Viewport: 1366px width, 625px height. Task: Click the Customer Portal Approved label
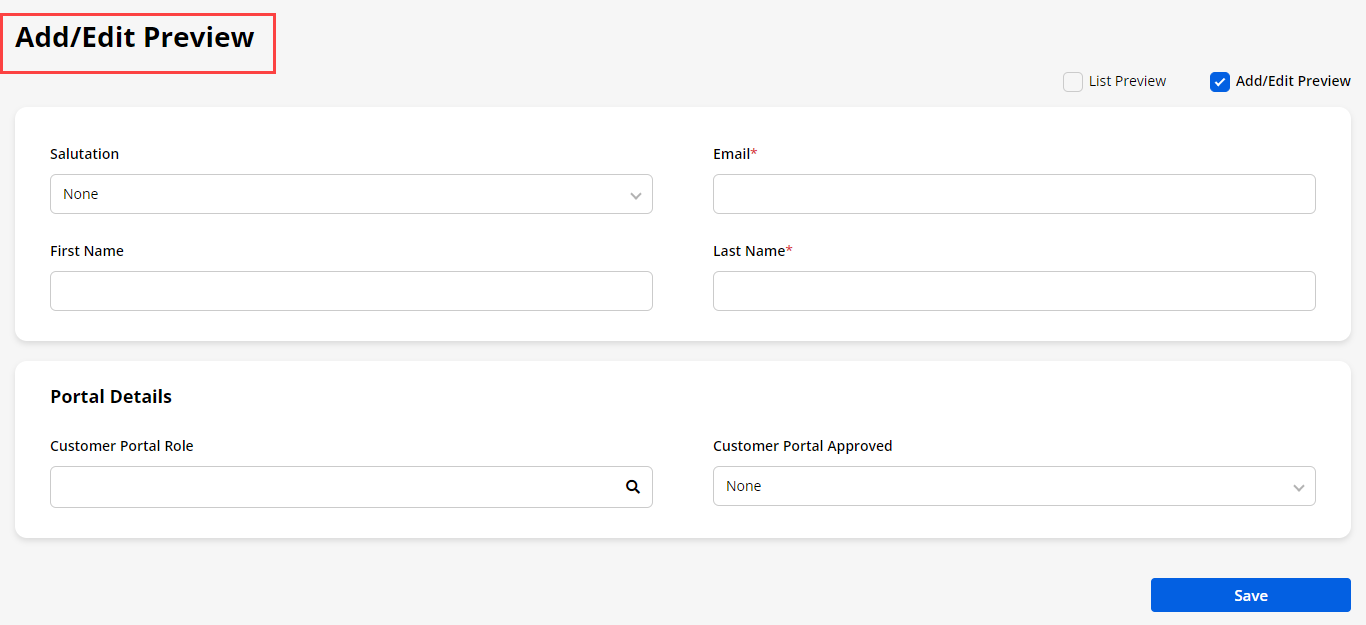(802, 446)
